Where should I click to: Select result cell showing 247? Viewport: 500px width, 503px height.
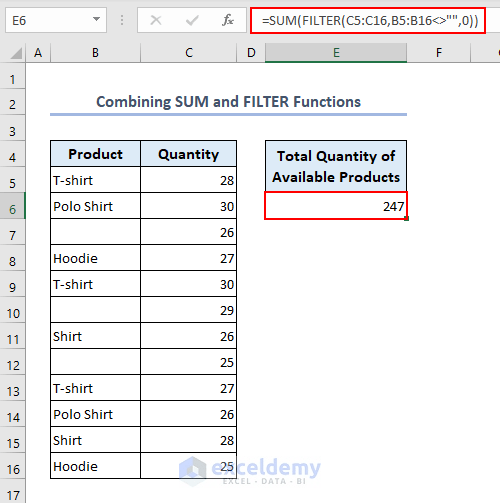coord(336,206)
